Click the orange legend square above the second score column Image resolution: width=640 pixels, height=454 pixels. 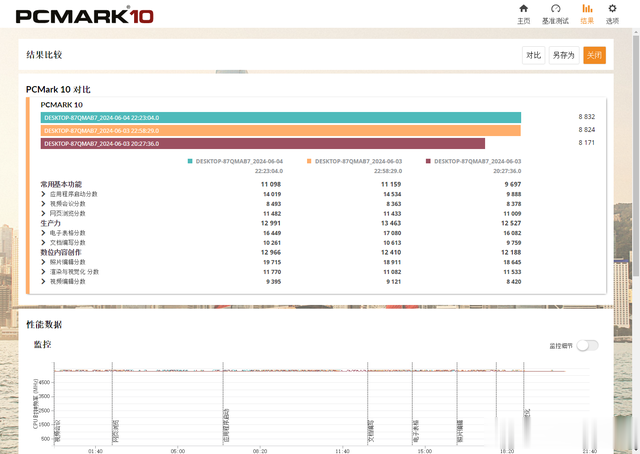[x=309, y=161]
